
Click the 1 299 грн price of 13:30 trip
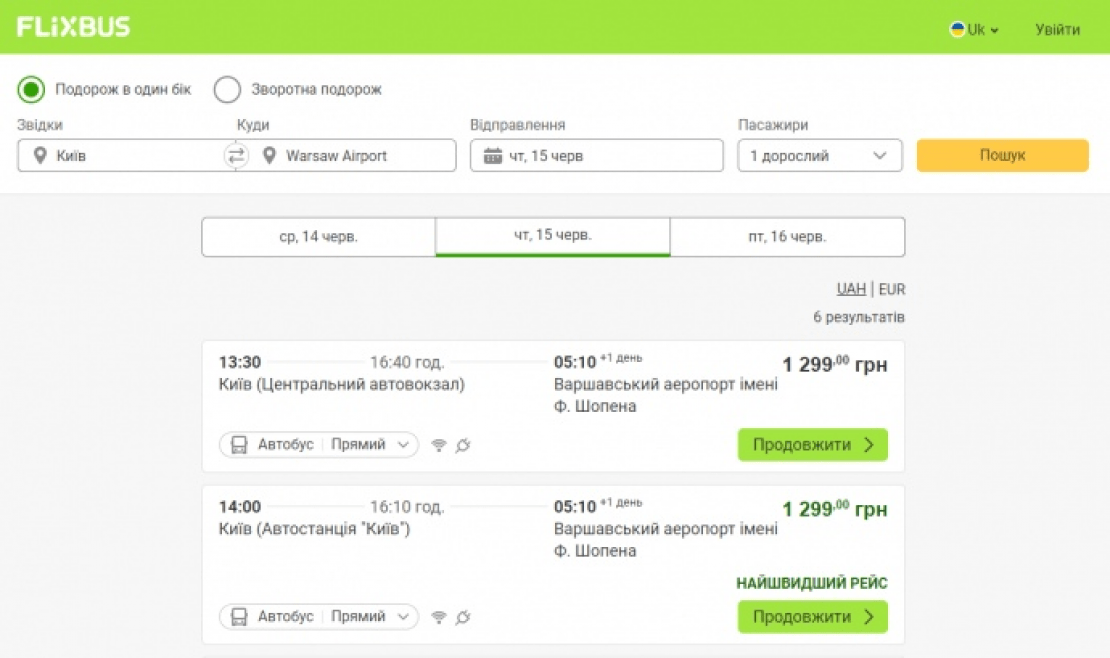[835, 365]
